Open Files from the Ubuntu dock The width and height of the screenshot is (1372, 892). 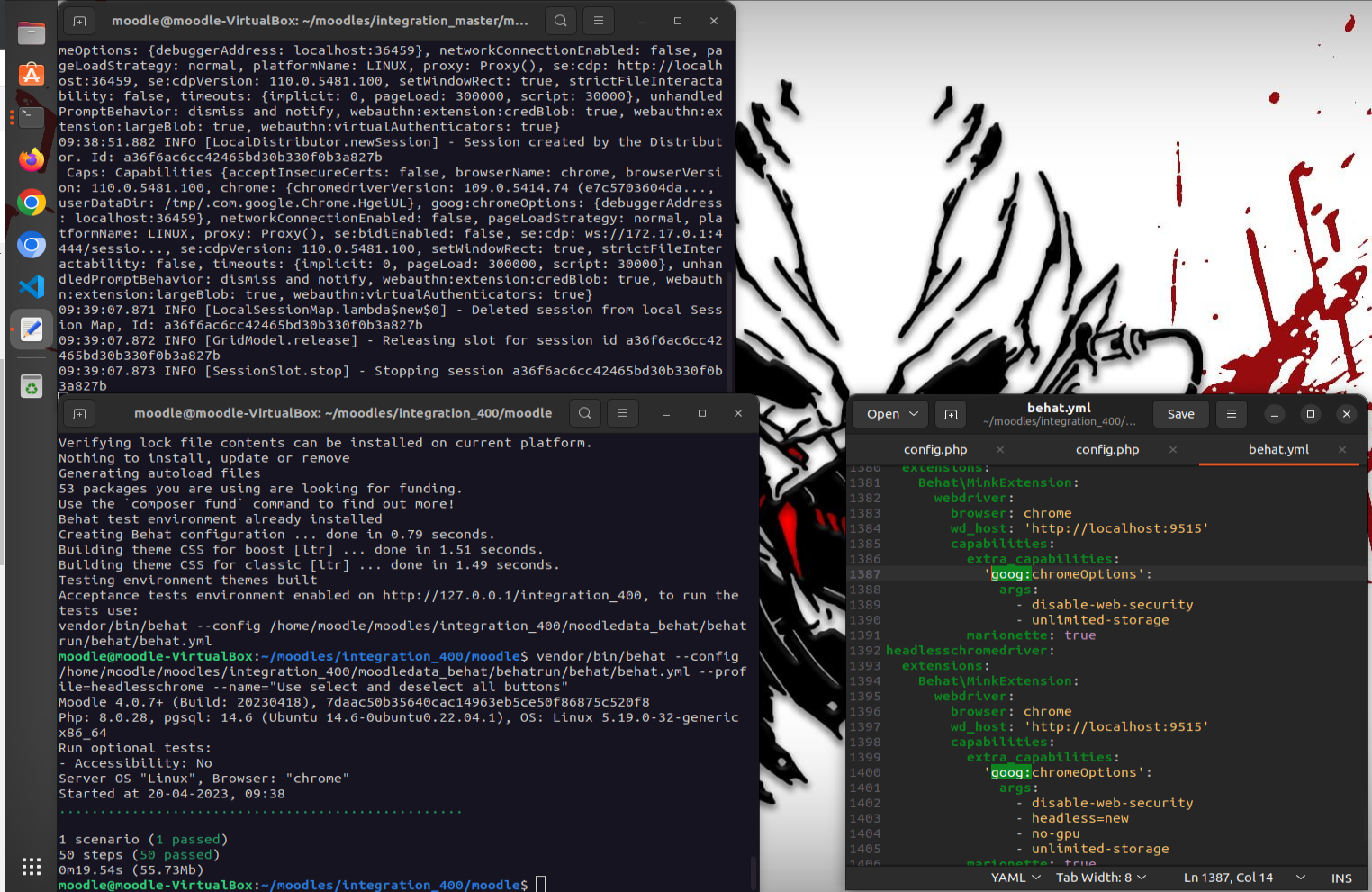click(32, 33)
